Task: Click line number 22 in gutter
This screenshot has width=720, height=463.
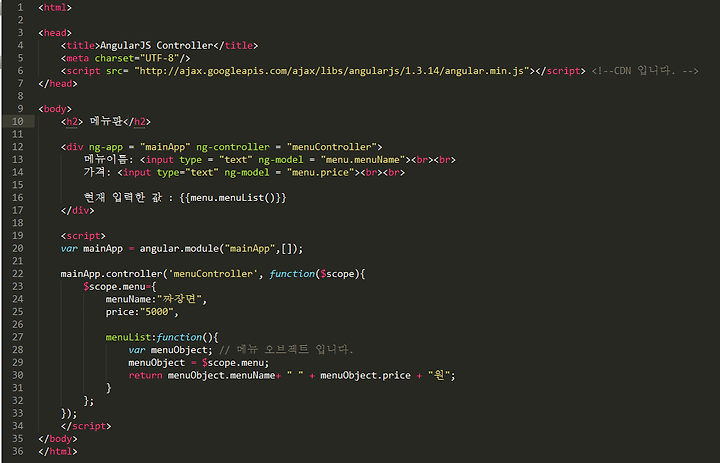Action: pos(17,274)
